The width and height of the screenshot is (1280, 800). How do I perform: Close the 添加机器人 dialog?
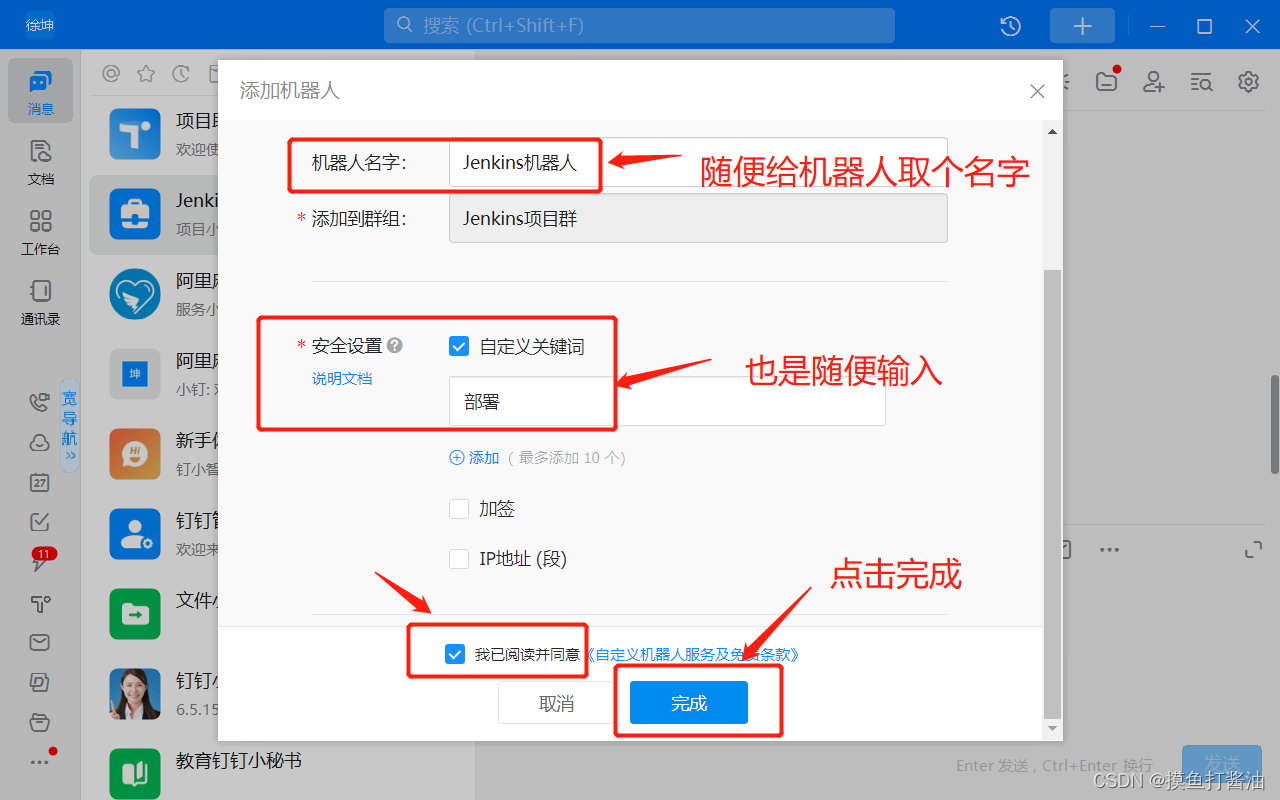(x=1037, y=91)
